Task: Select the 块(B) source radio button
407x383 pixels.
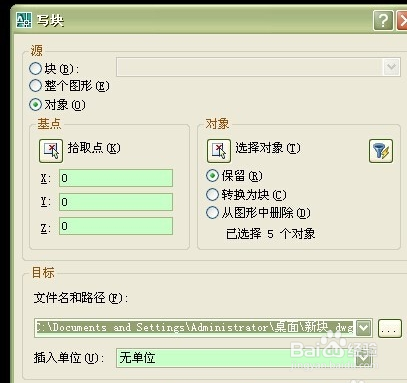Action: pyautogui.click(x=35, y=69)
